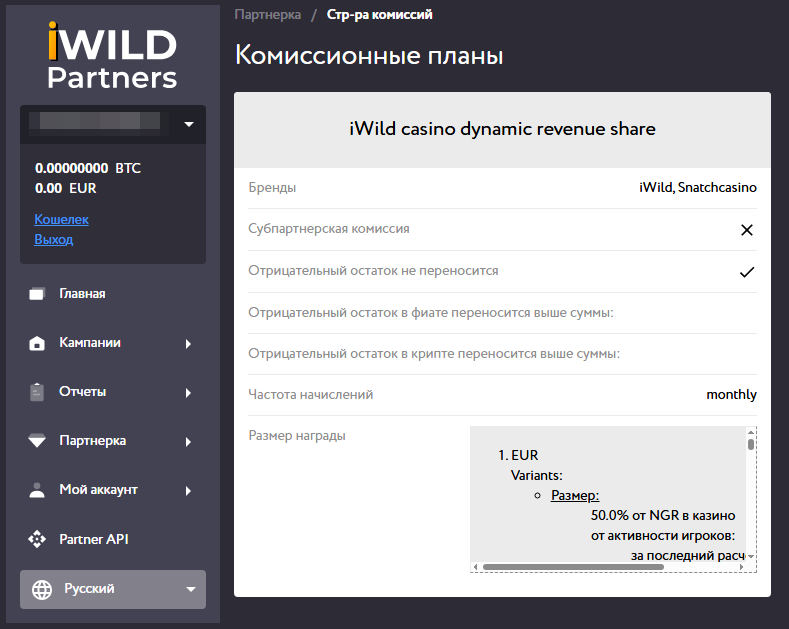Screen dimensions: 789x629
Task: Click the iWild casino dynamic revenue share title
Action: coord(503,129)
